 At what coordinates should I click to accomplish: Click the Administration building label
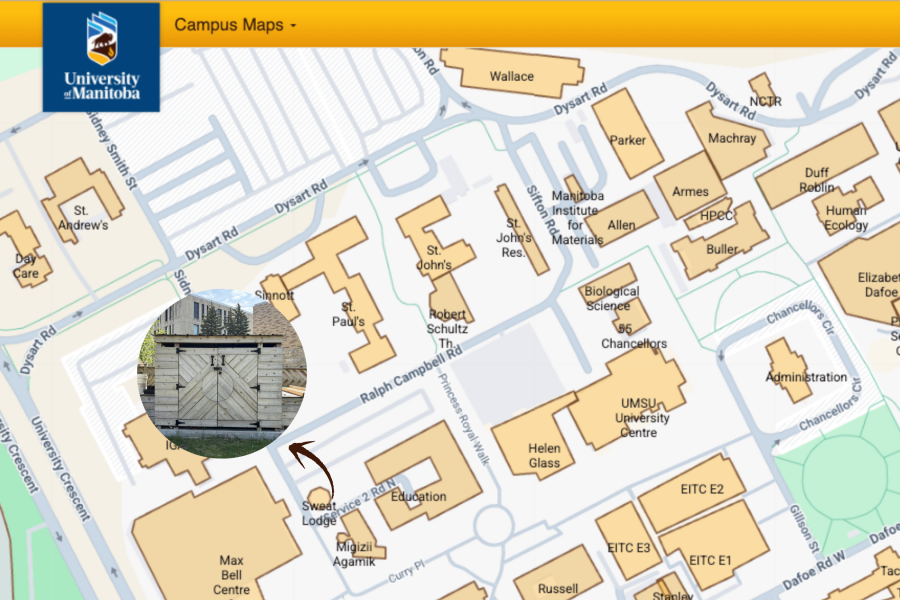pyautogui.click(x=806, y=377)
